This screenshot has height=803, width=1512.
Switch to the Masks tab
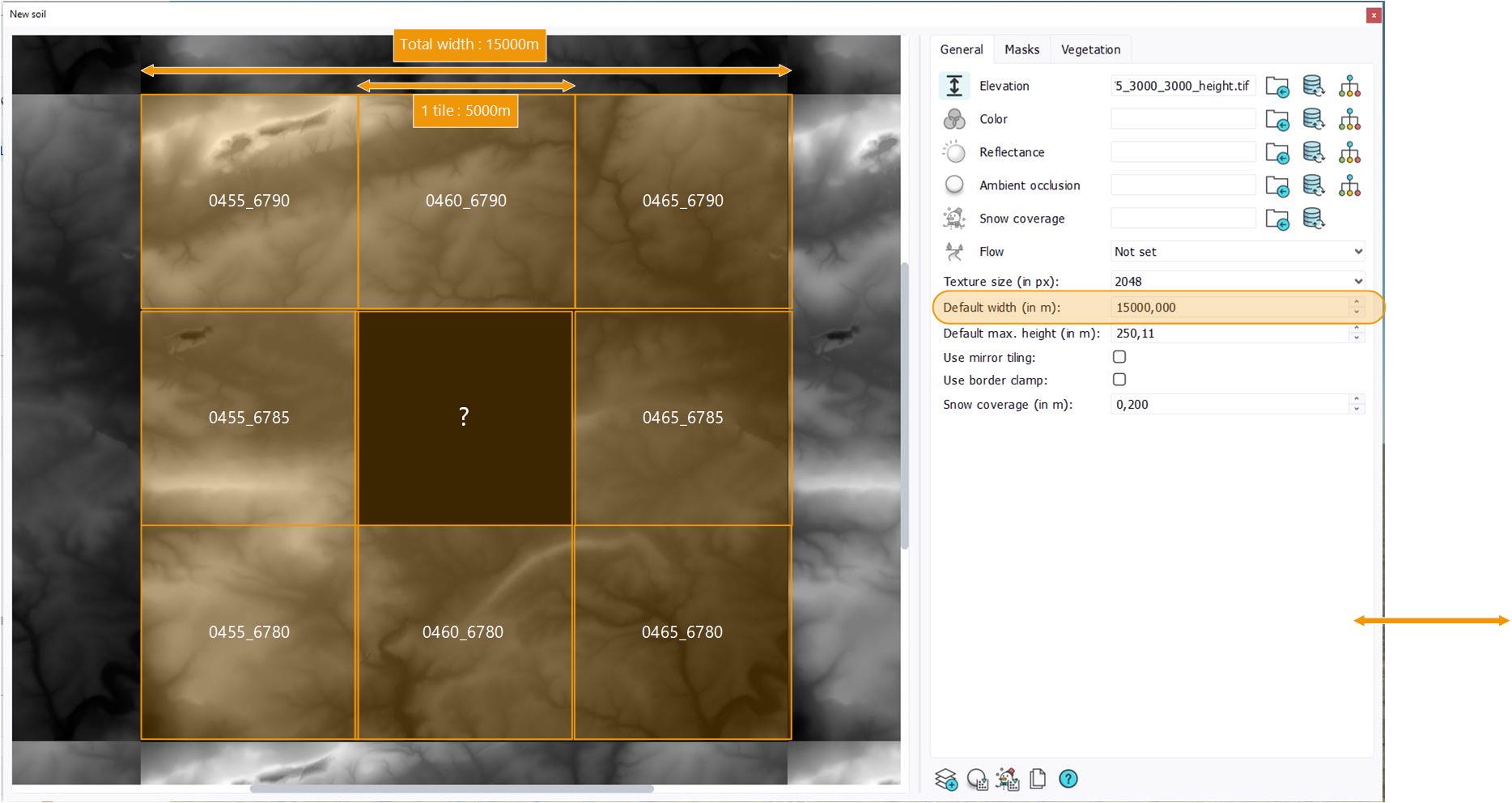[1021, 49]
